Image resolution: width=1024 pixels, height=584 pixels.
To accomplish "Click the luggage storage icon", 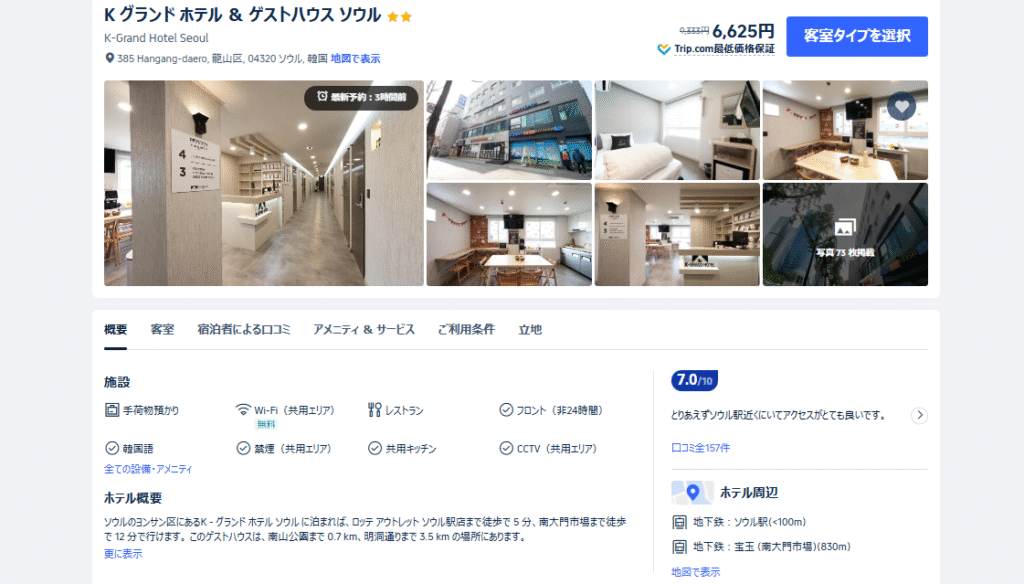I will [x=112, y=410].
